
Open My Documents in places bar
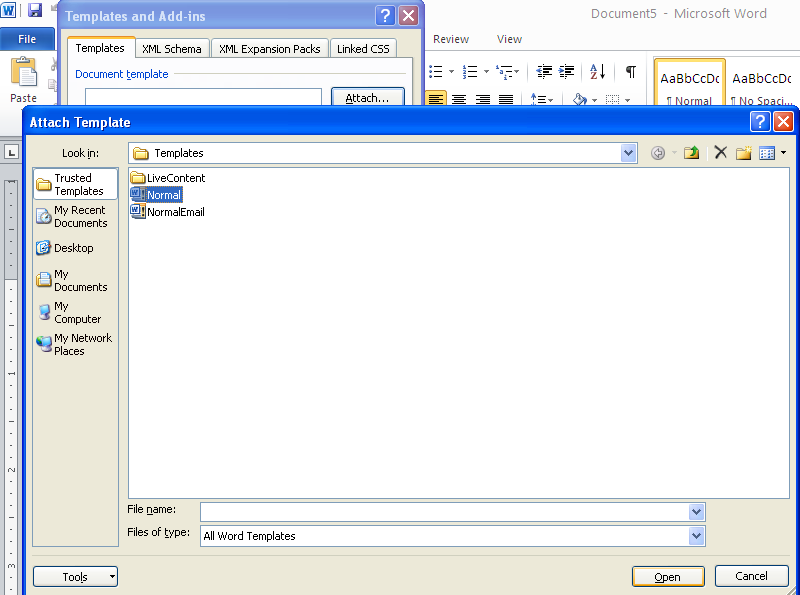(x=76, y=280)
